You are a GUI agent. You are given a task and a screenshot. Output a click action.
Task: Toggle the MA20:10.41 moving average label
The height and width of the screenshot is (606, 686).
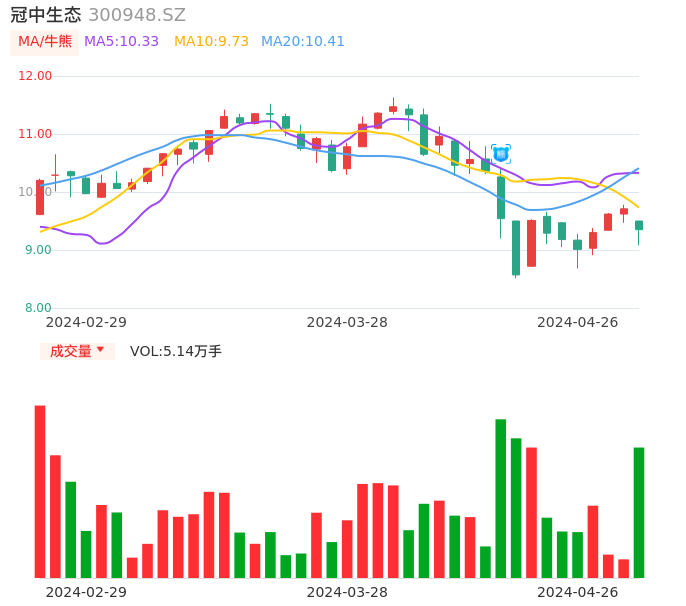tap(303, 42)
